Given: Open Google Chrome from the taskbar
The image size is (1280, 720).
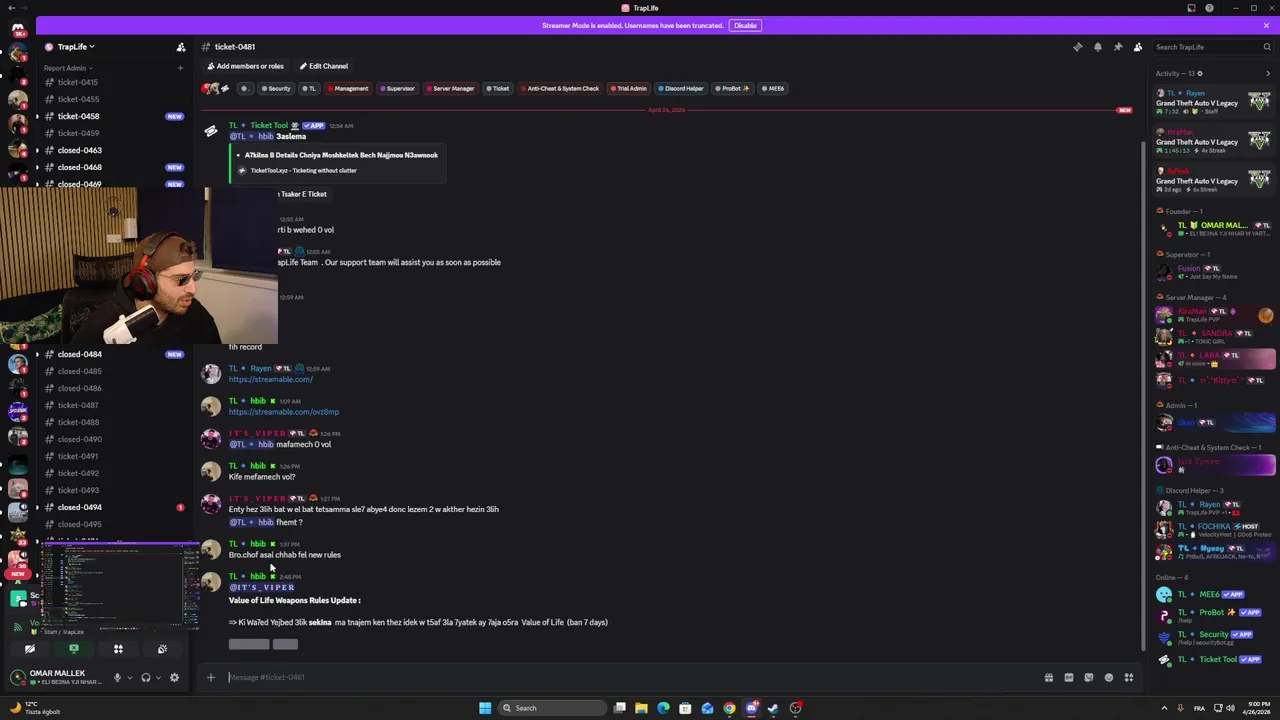Looking at the screenshot, I should coord(729,708).
